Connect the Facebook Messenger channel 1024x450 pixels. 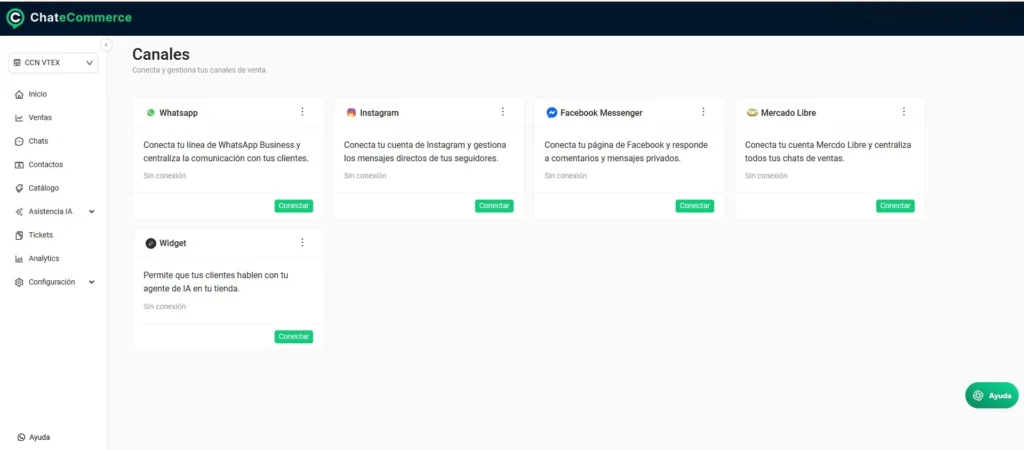[x=695, y=206]
